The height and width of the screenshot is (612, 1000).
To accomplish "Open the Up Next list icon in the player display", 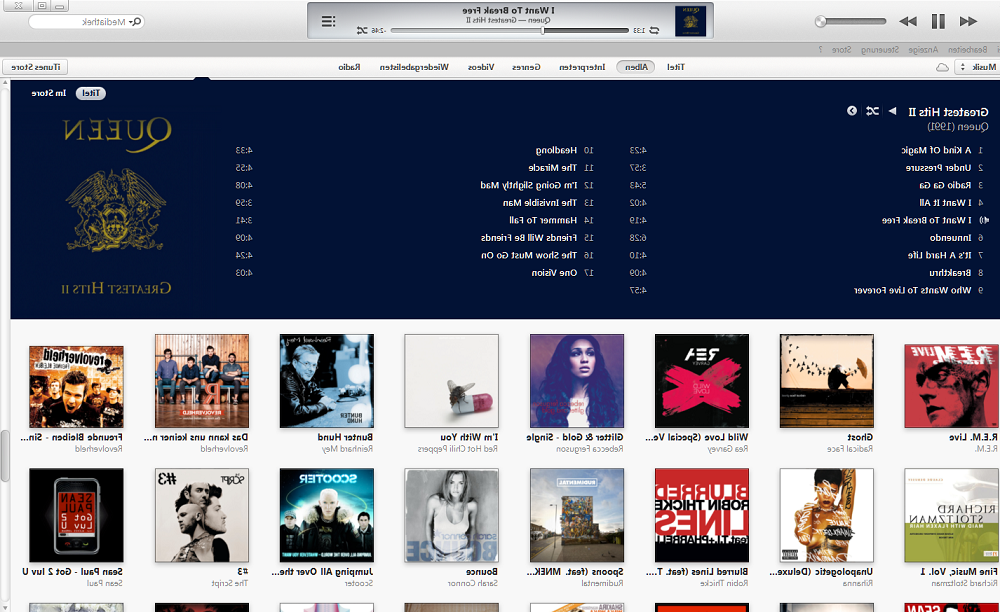I will tap(328, 22).
